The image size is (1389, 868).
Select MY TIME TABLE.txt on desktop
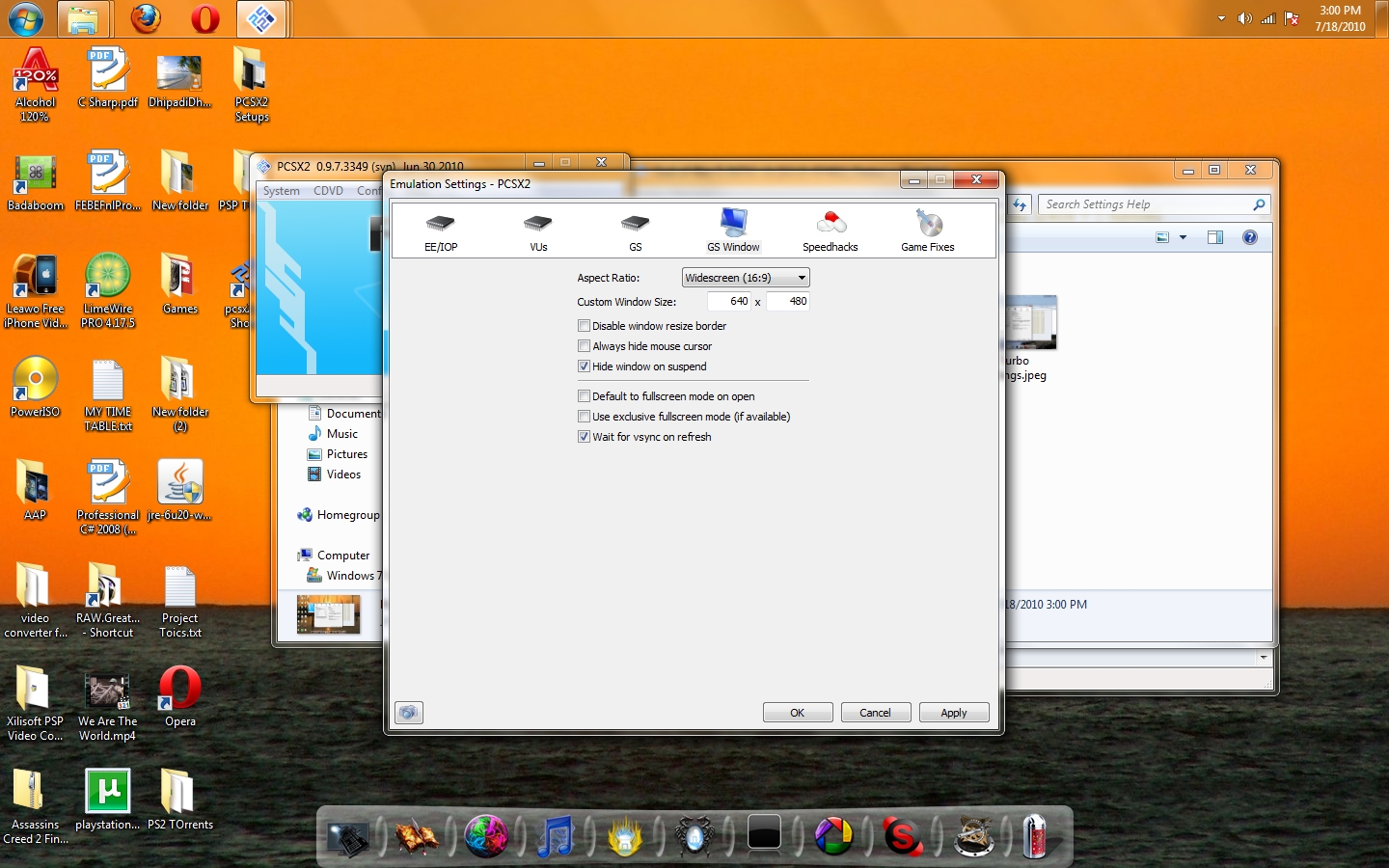(108, 394)
